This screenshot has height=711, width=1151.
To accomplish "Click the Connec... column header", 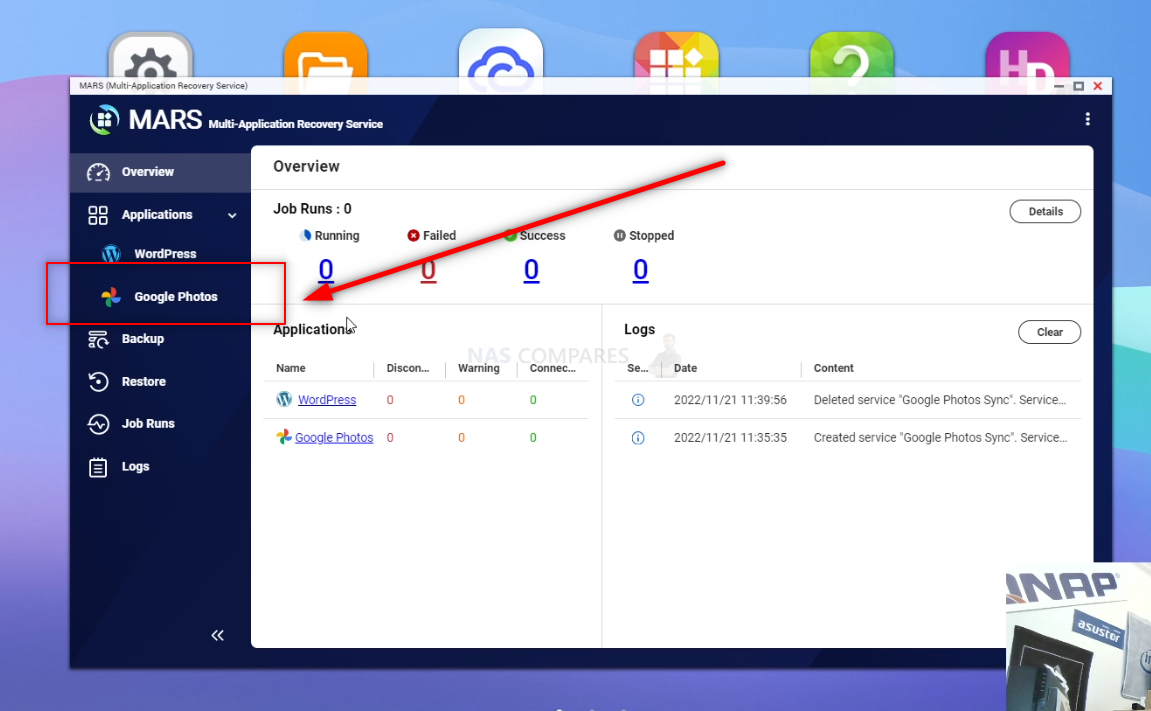I will point(553,368).
